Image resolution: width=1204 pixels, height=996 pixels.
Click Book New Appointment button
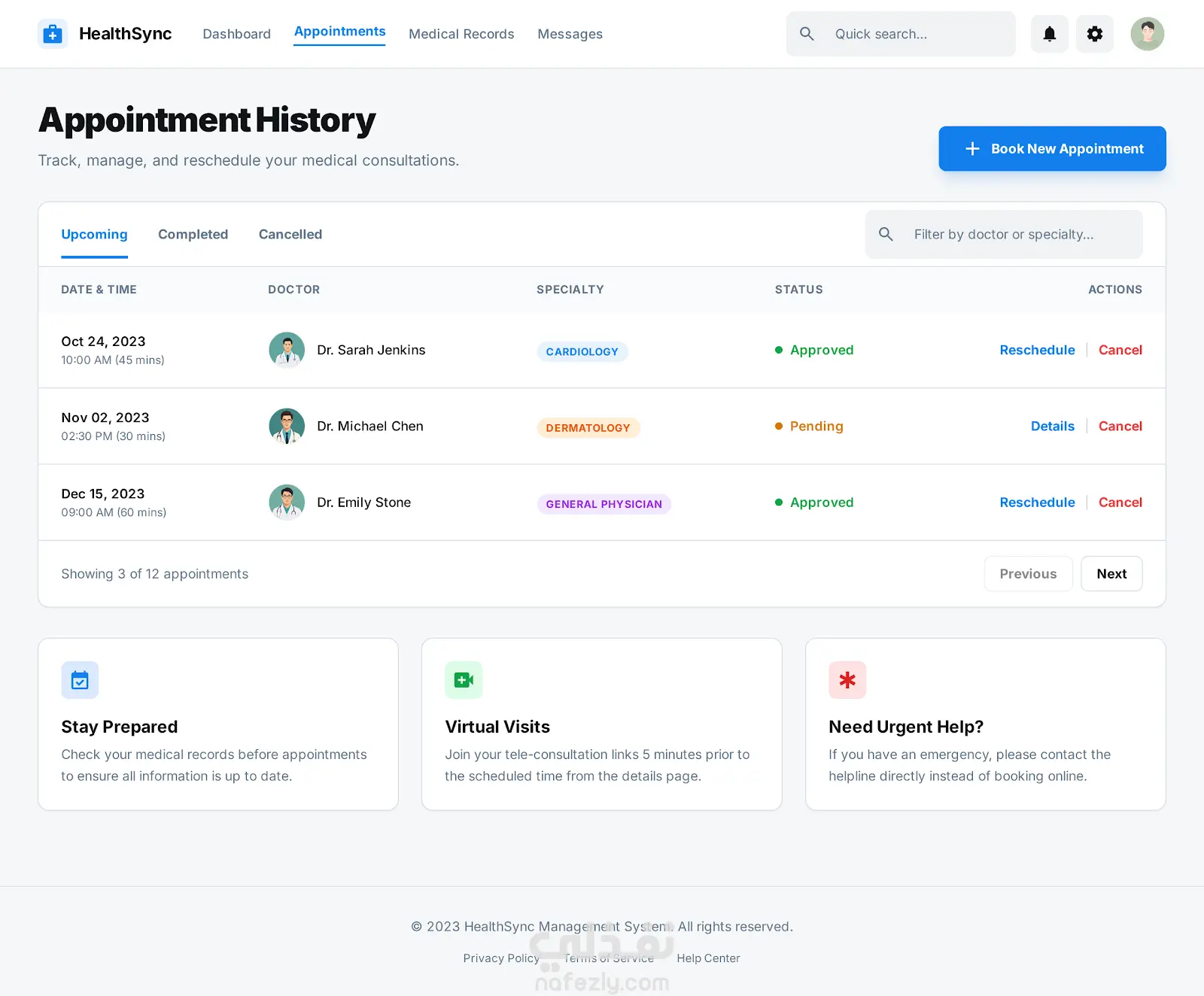(x=1052, y=149)
